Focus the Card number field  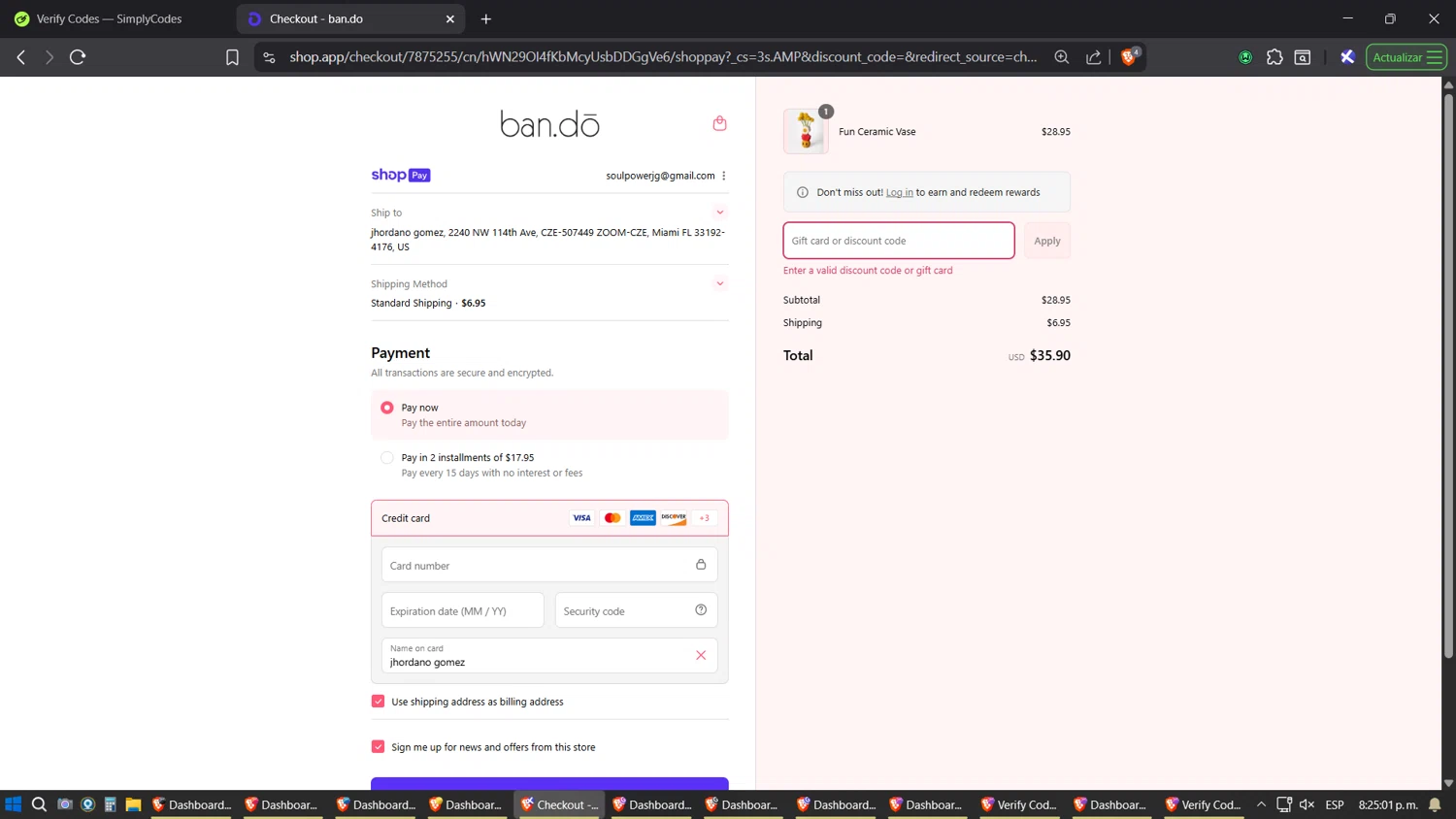coord(549,565)
